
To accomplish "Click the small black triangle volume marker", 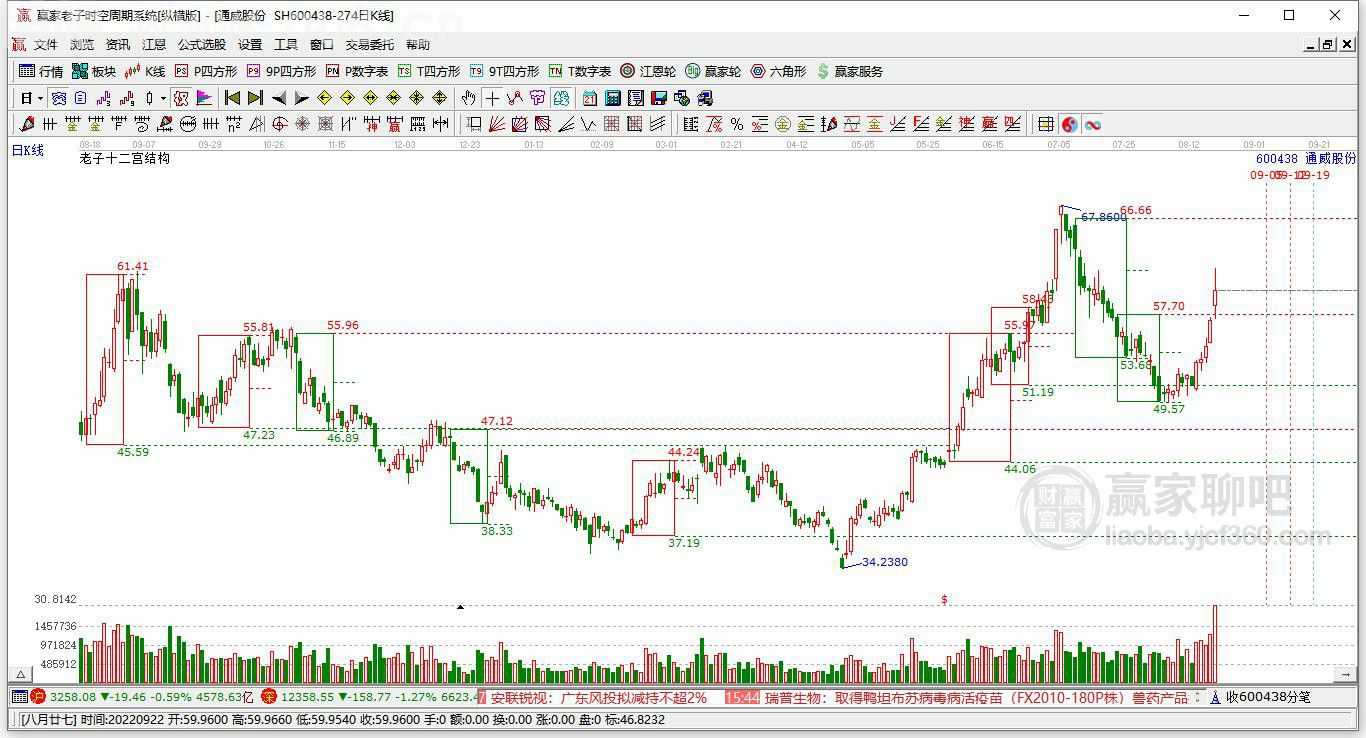I will point(460,606).
